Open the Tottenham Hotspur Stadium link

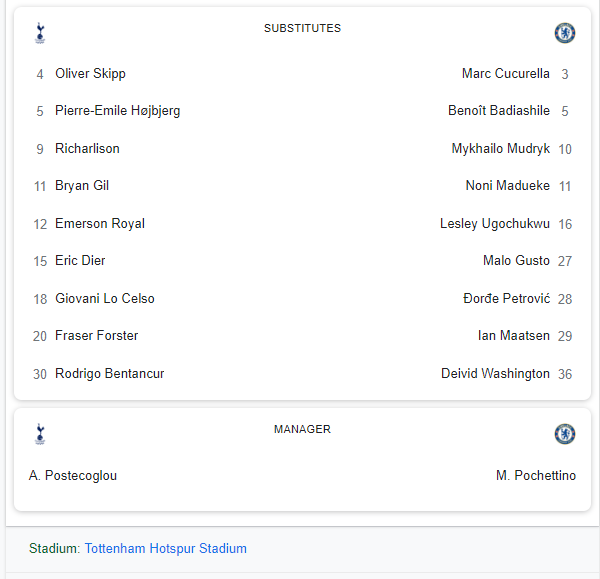pyautogui.click(x=165, y=548)
